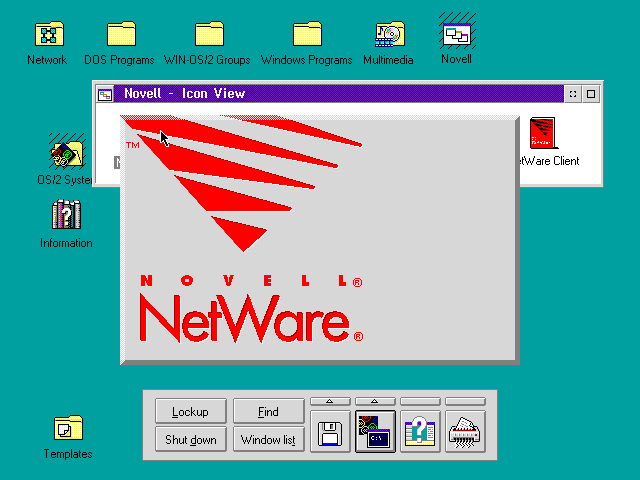Click the Novell window system menu icon
Viewport: 640px width, 480px height.
click(105, 94)
